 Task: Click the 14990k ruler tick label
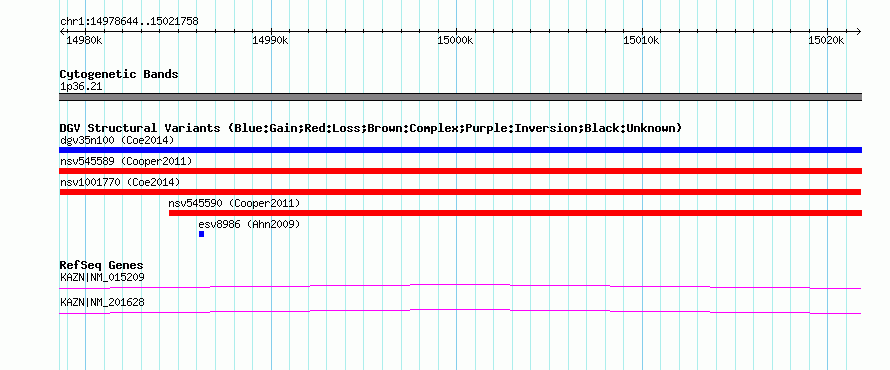[270, 41]
